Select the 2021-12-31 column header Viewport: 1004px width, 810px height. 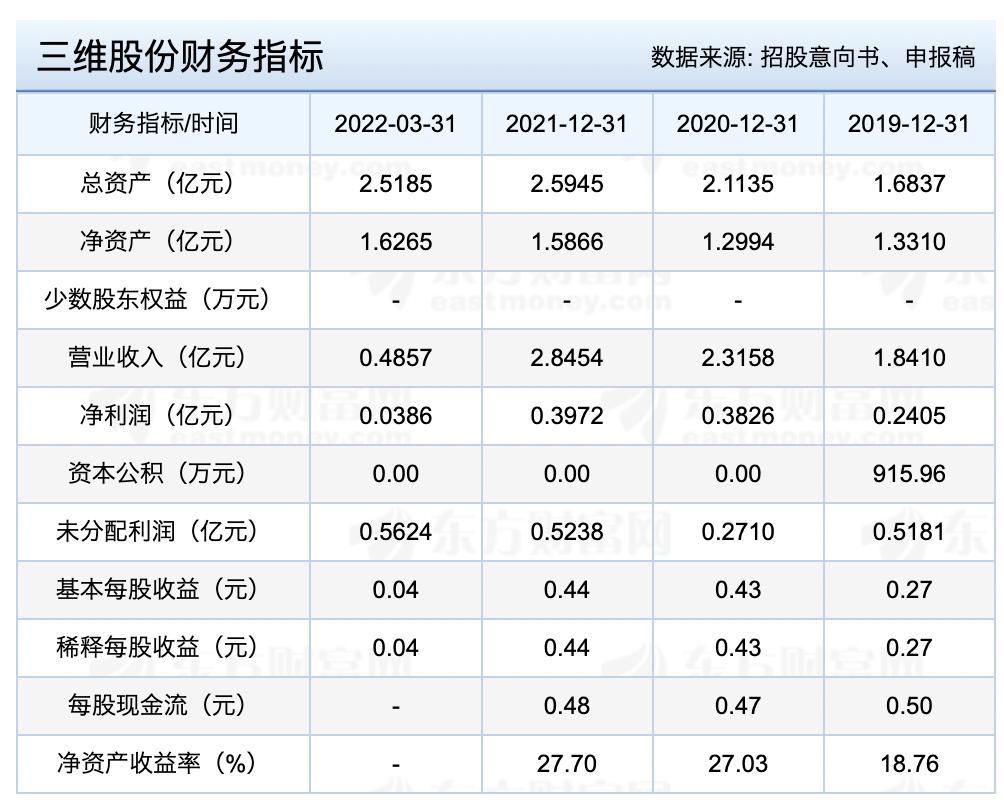click(565, 124)
